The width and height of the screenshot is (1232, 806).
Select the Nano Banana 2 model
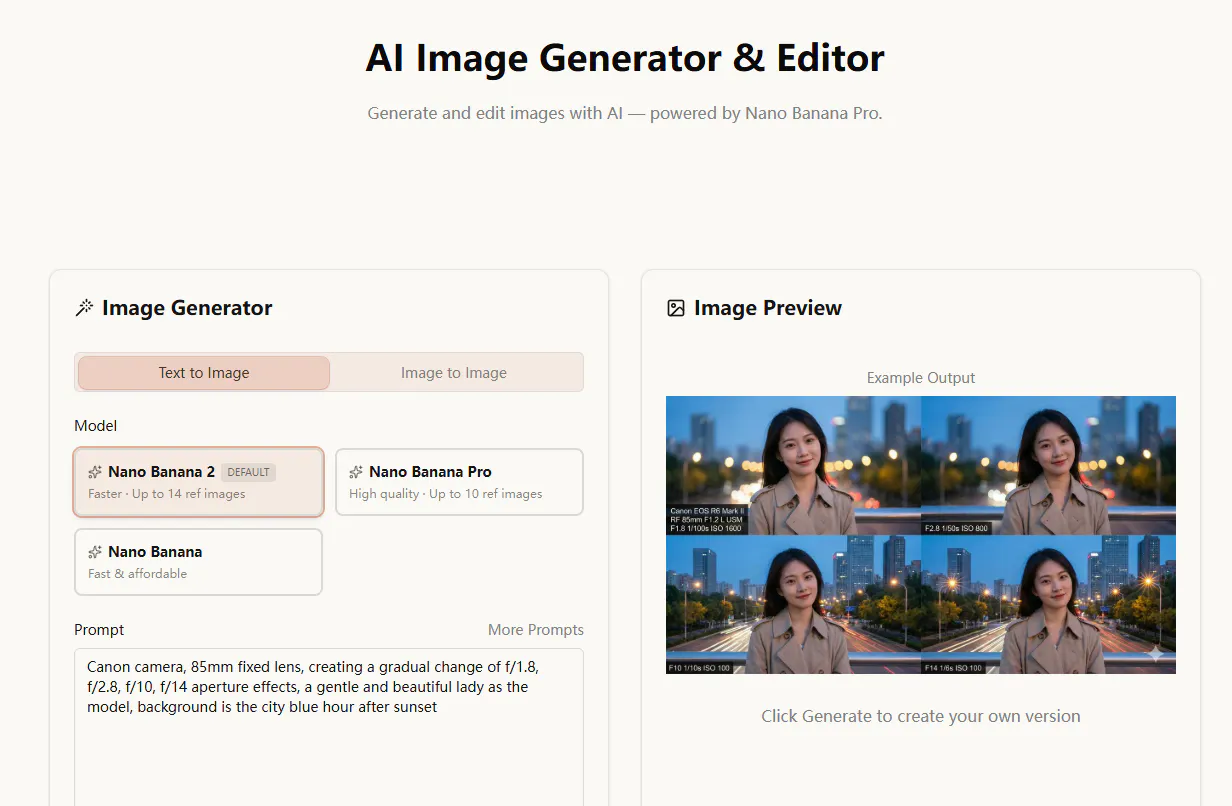click(x=198, y=482)
